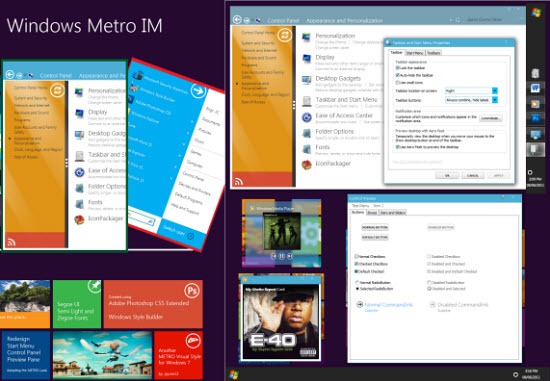
Task: Pause playback in the Windows Media Player widget
Action: click(x=282, y=256)
